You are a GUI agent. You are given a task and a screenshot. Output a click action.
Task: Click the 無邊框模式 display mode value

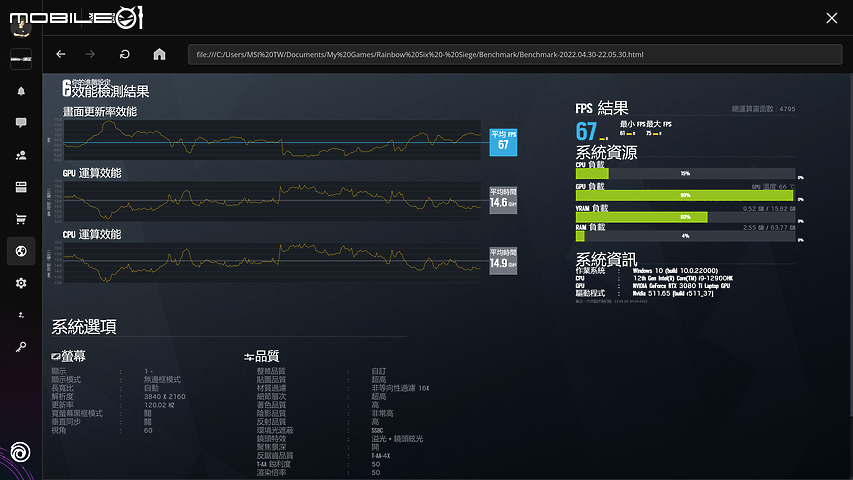162,379
